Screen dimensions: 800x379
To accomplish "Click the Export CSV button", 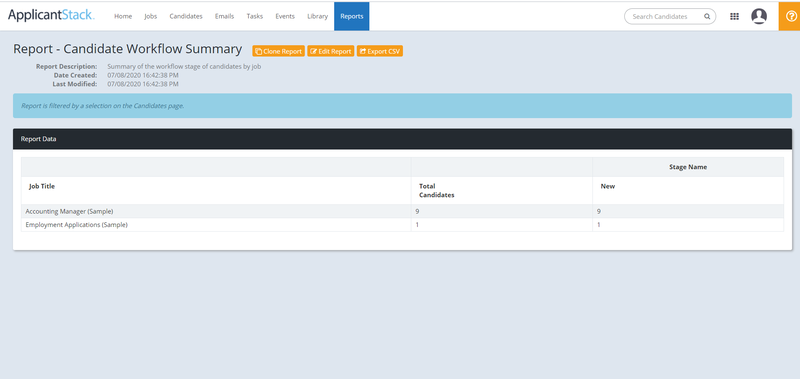I will pyautogui.click(x=380, y=51).
